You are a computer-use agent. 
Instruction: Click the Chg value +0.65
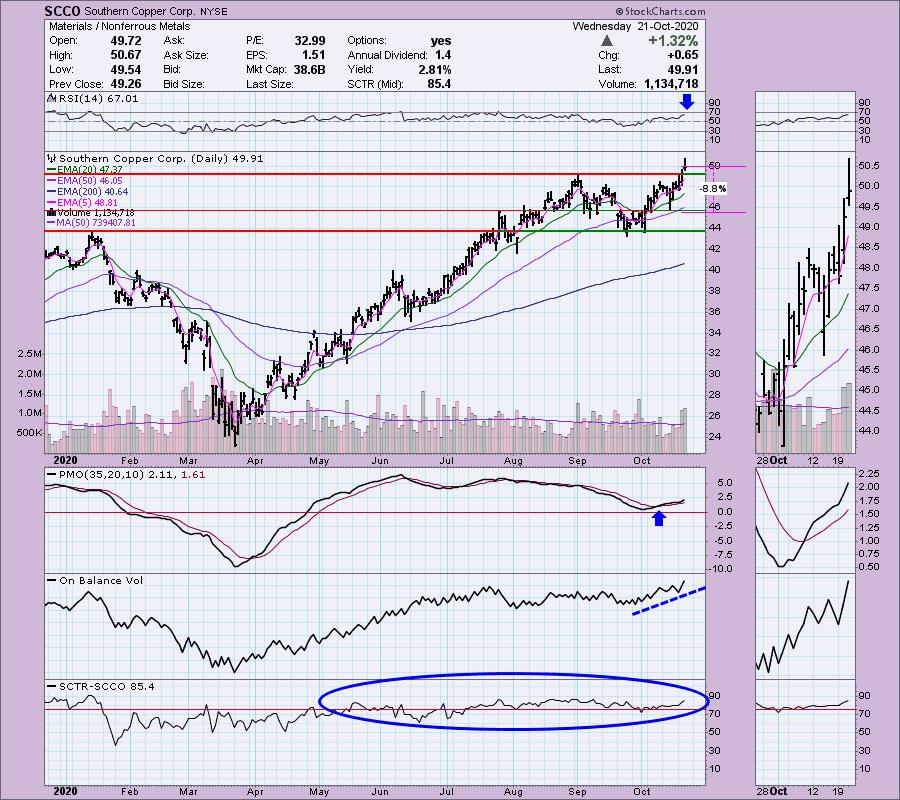[682, 55]
